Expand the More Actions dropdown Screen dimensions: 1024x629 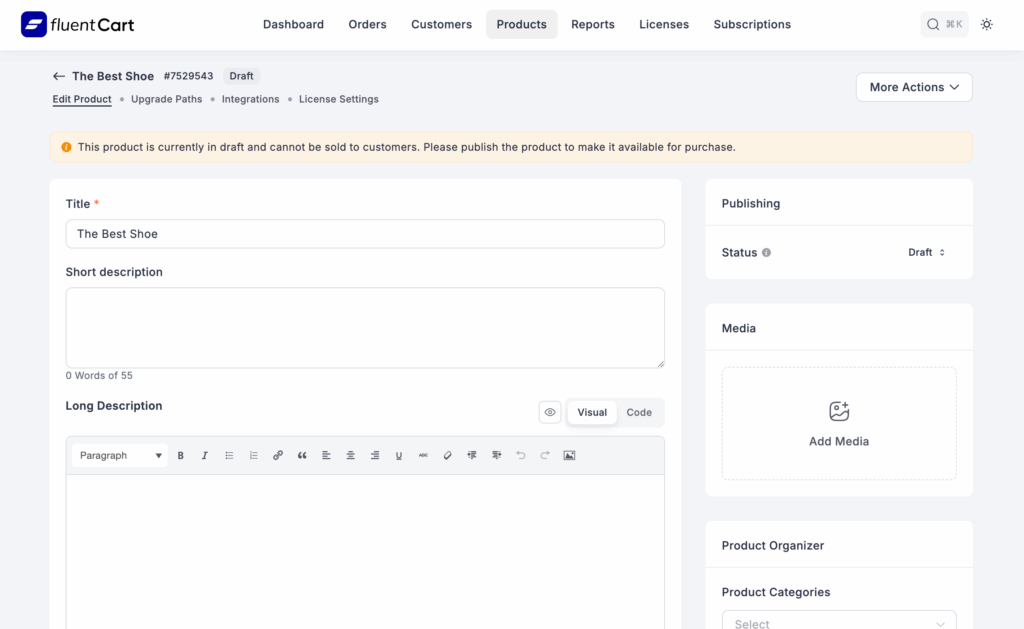pyautogui.click(x=914, y=87)
